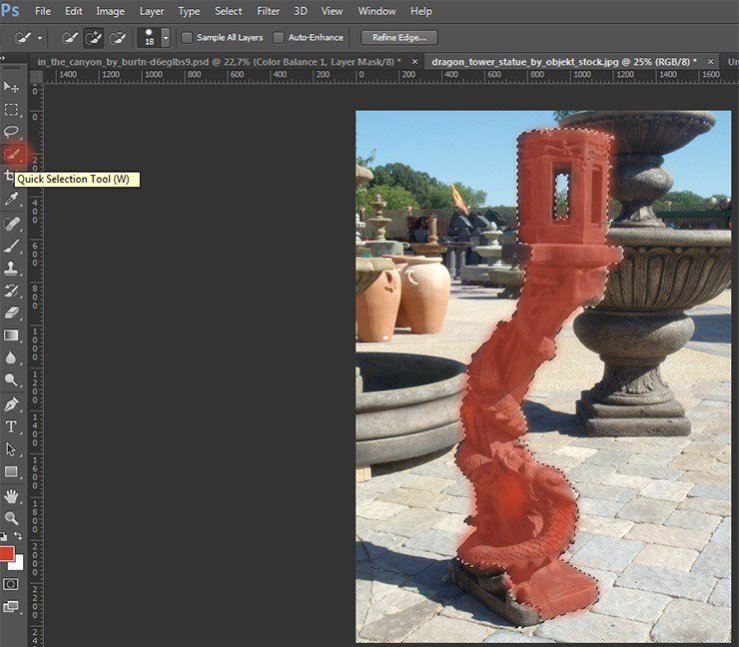Click the Refine Edge button

399,37
